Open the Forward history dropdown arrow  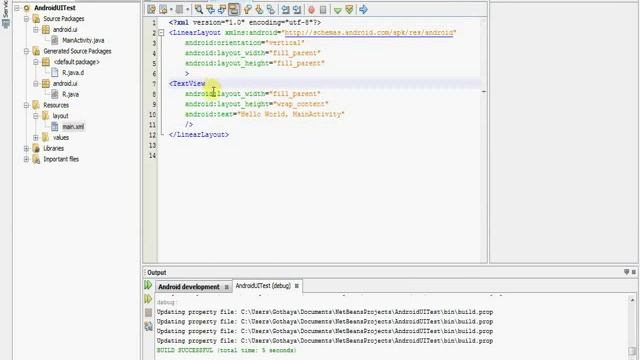(187, 9)
